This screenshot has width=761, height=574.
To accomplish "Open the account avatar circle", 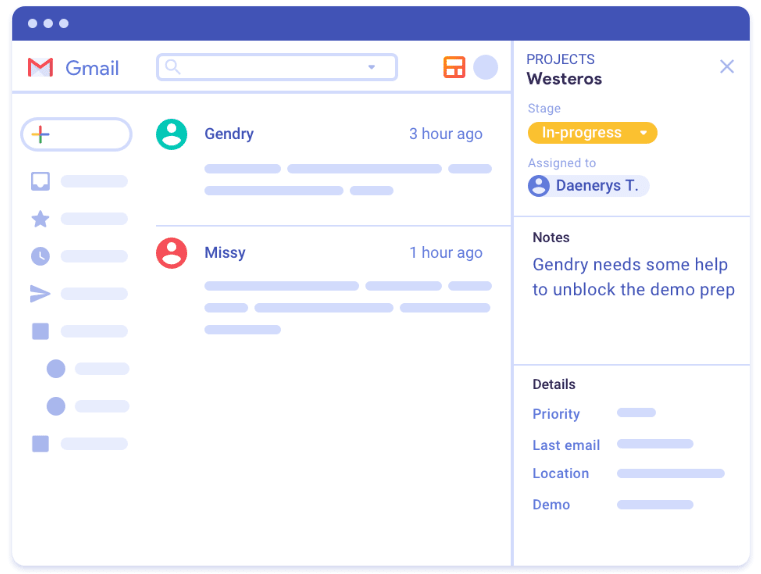I will [485, 67].
